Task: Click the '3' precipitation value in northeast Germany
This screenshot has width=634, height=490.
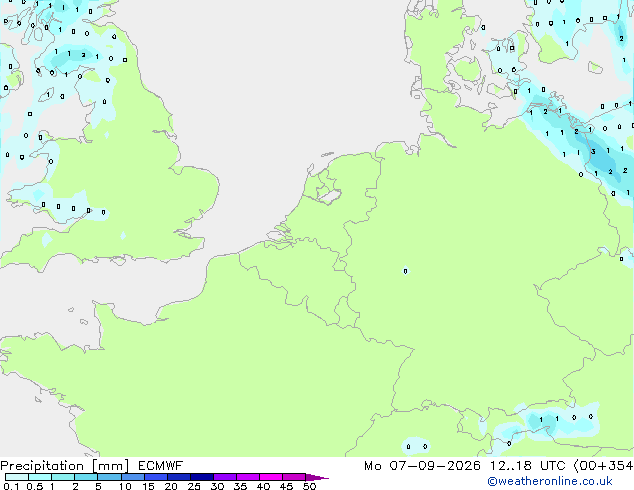Action: (x=593, y=152)
